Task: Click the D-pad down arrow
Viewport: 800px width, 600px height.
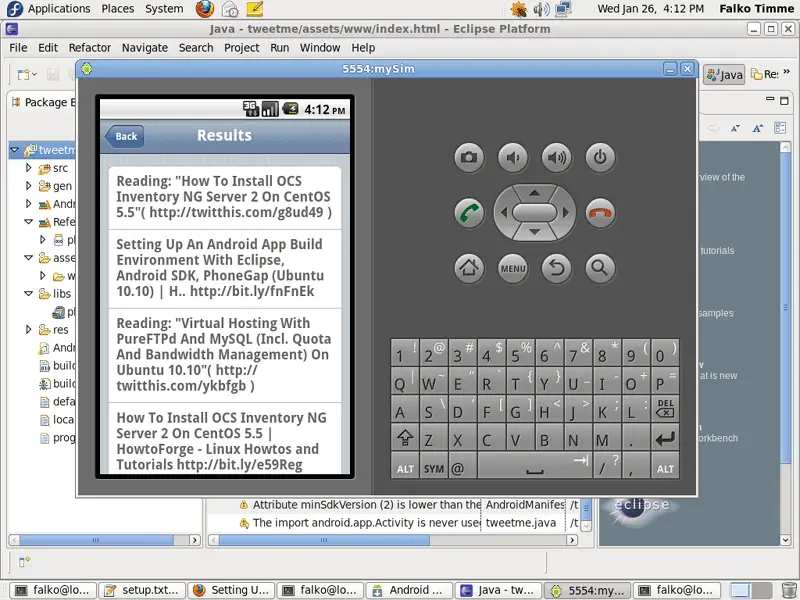Action: coord(534,232)
